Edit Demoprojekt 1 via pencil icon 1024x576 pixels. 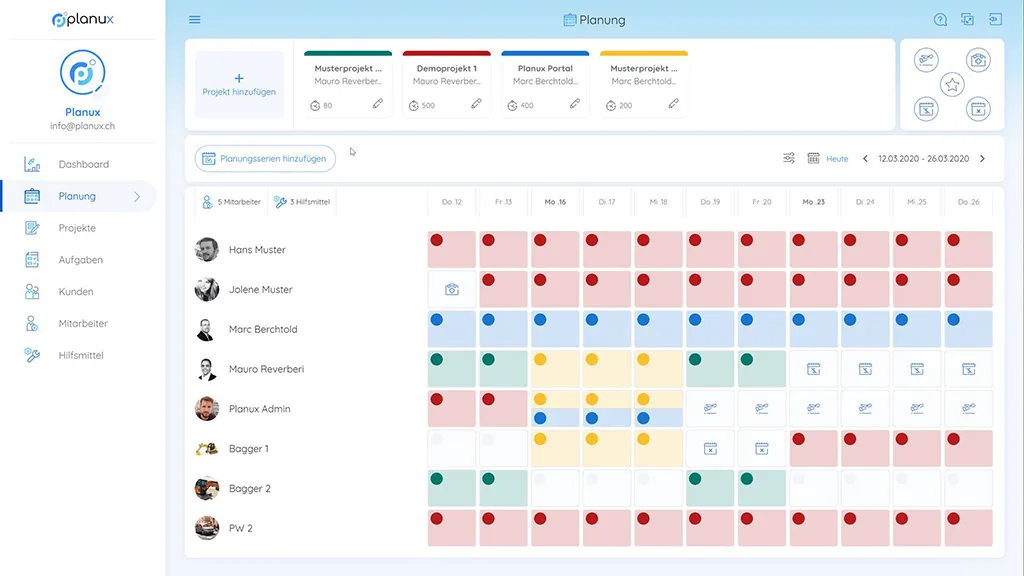pos(476,104)
